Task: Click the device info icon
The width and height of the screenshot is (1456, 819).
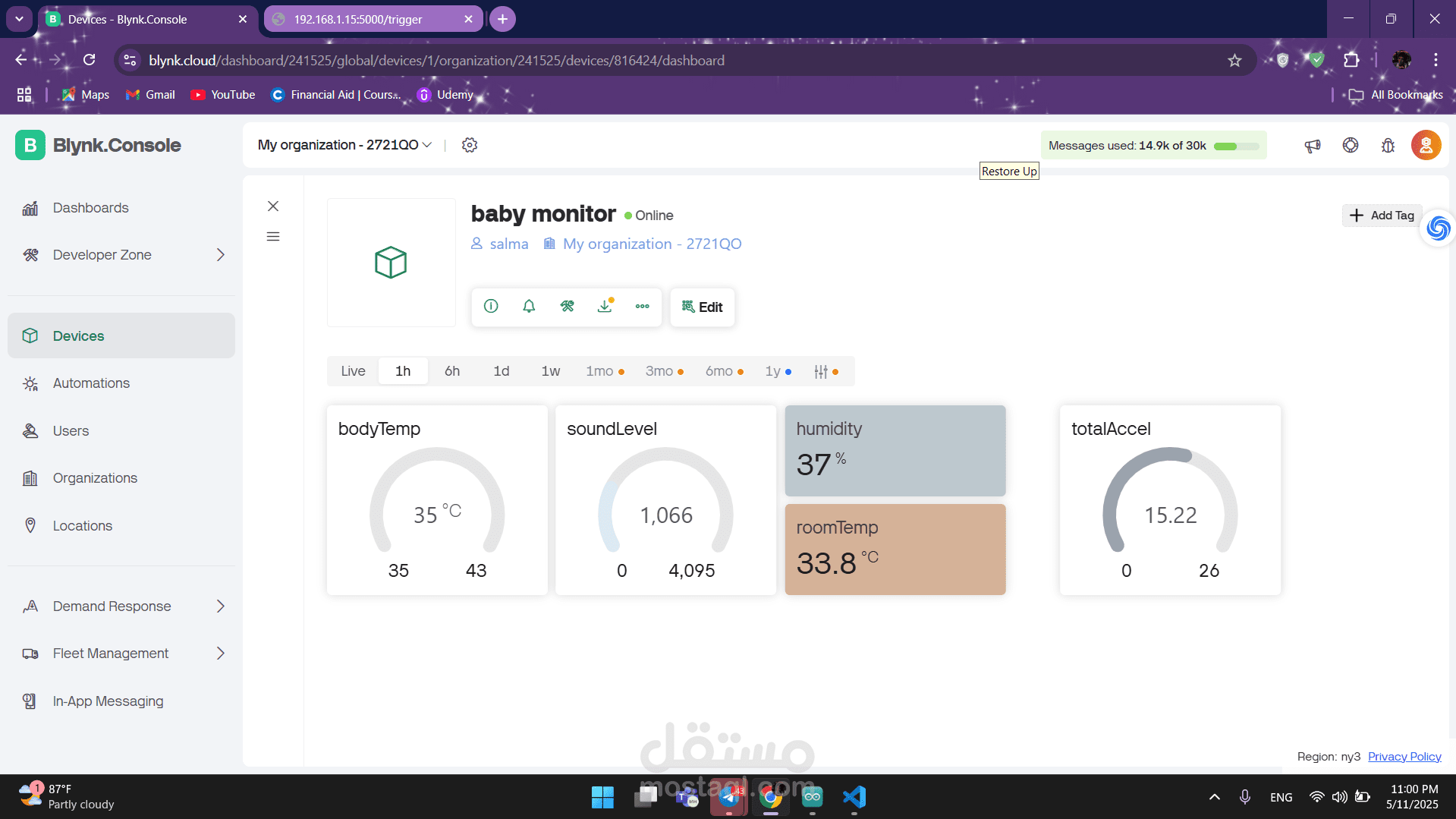Action: click(491, 307)
